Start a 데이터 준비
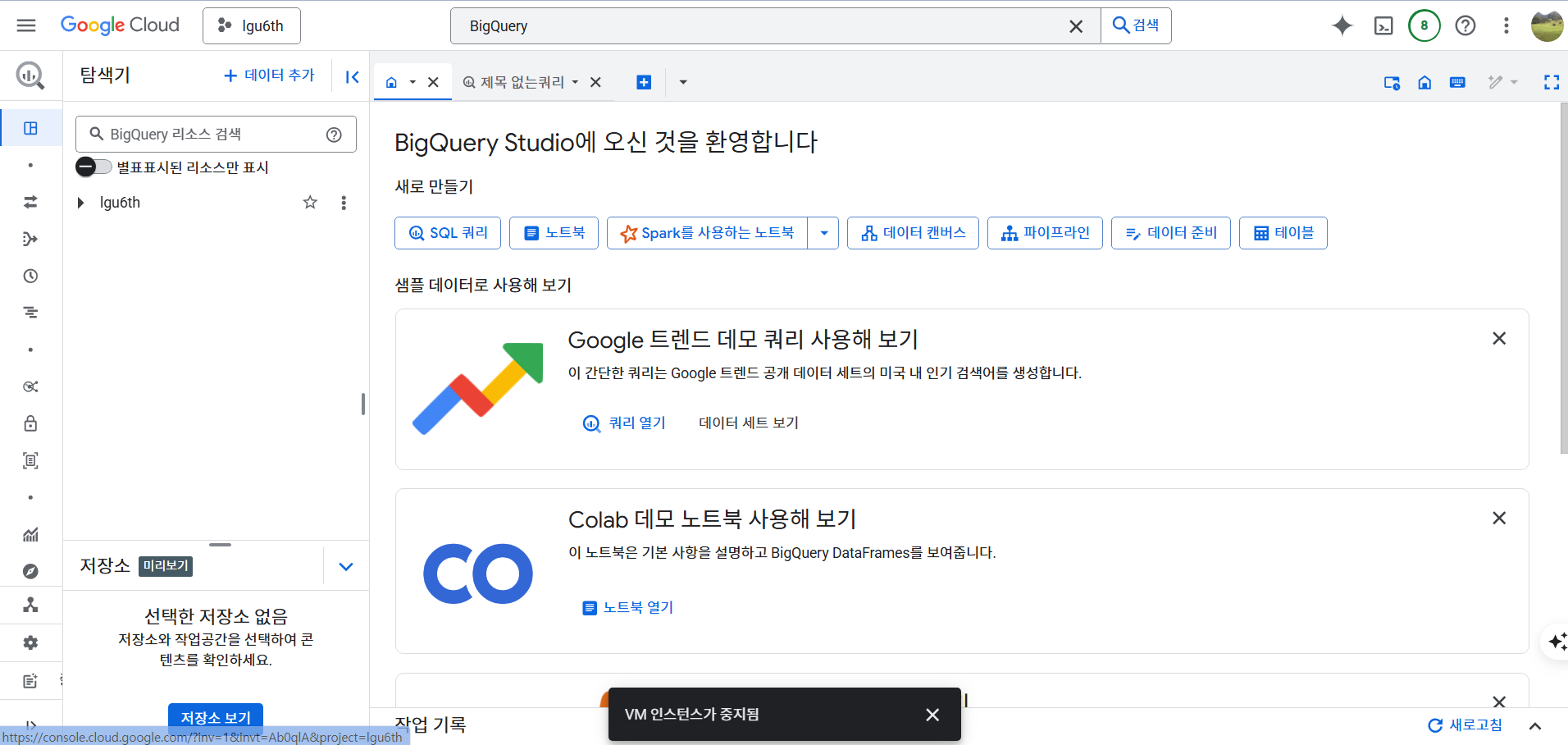Screen dimensions: 1568x745 [1170, 233]
